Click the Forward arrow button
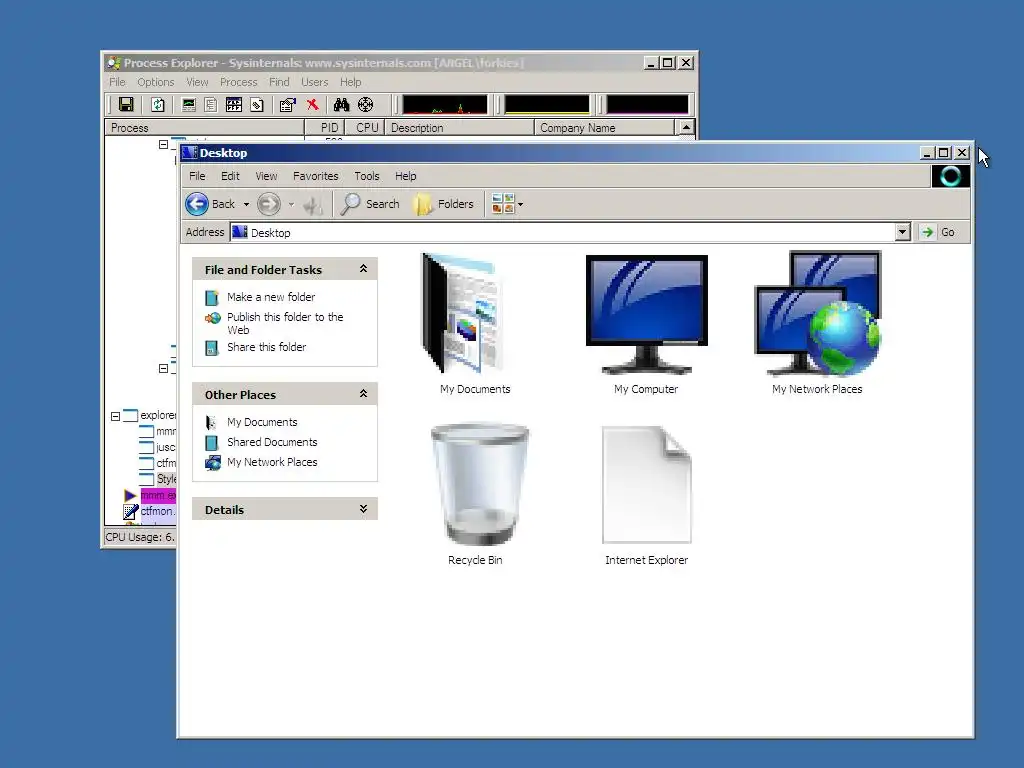Image resolution: width=1024 pixels, height=768 pixels. [268, 204]
